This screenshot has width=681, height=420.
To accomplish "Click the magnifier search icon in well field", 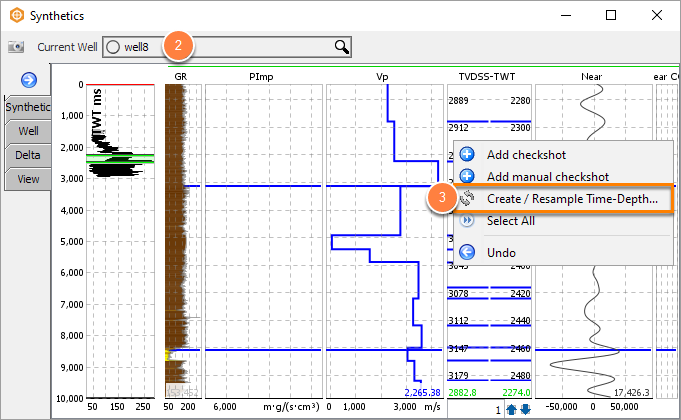I will tap(342, 47).
